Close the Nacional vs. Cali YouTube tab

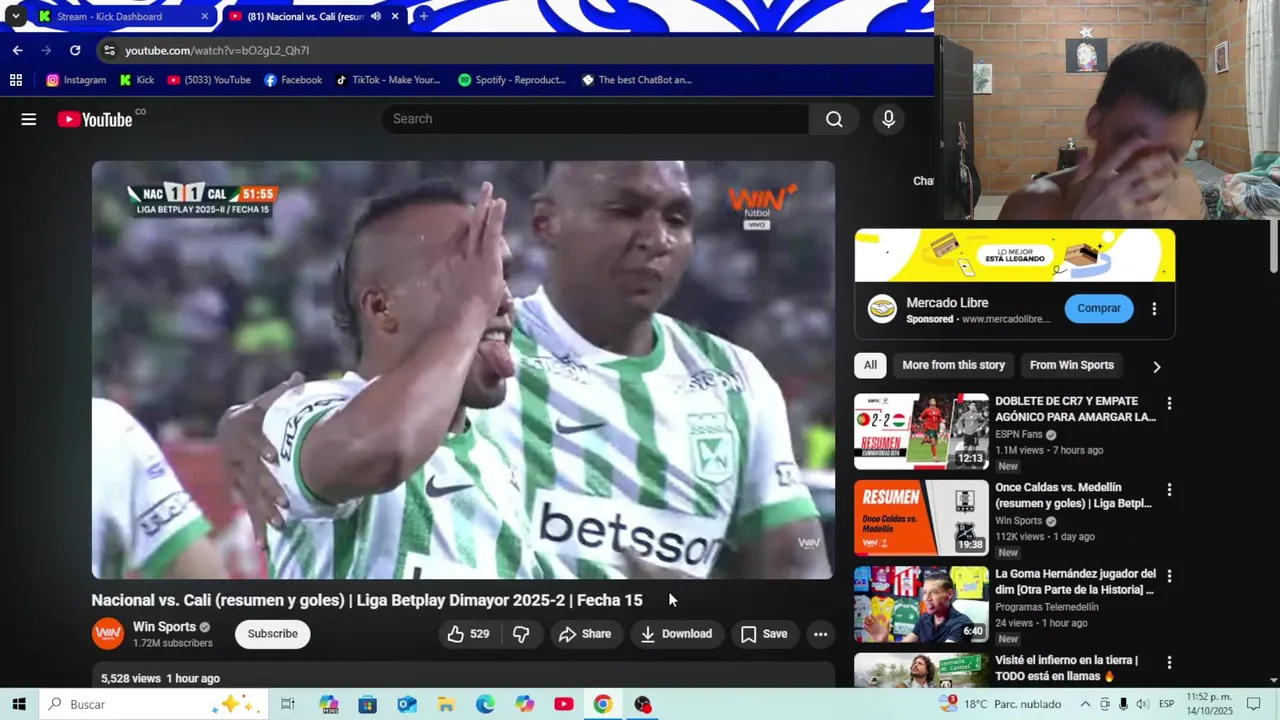coord(395,16)
